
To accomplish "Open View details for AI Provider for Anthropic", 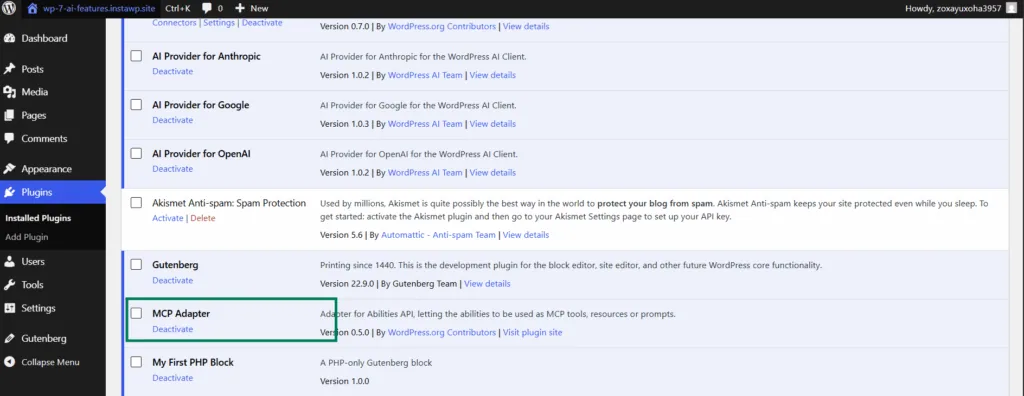I will pyautogui.click(x=492, y=75).
